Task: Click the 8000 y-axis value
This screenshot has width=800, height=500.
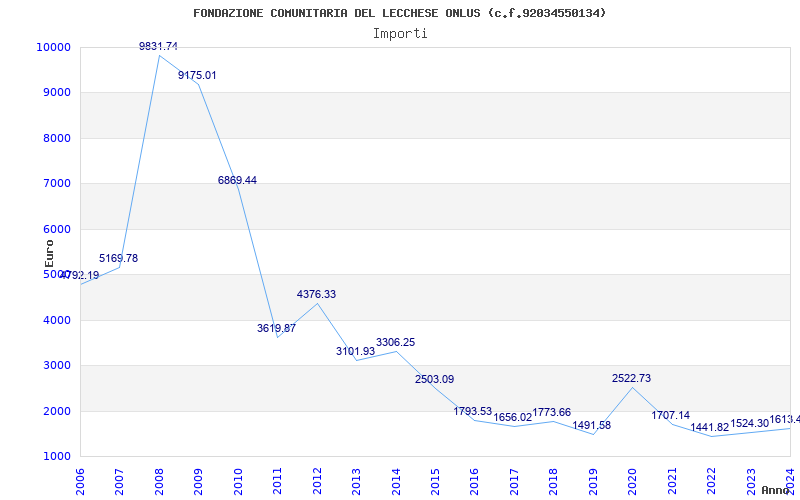Action: pyautogui.click(x=56, y=139)
